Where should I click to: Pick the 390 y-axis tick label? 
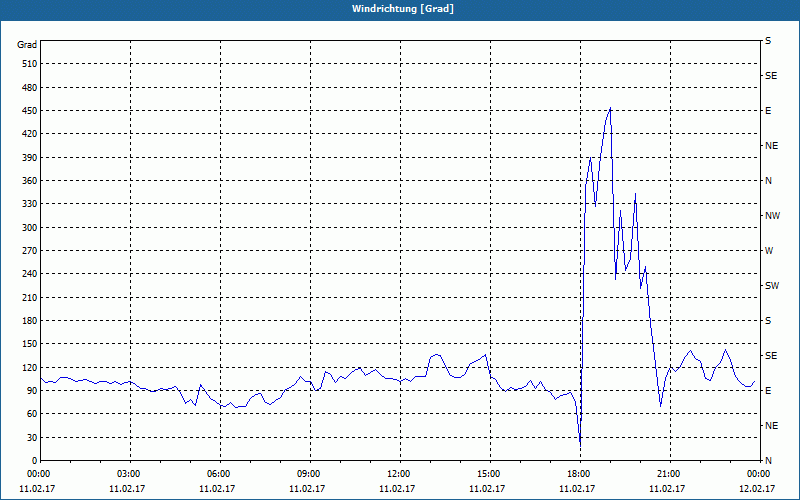(29, 158)
